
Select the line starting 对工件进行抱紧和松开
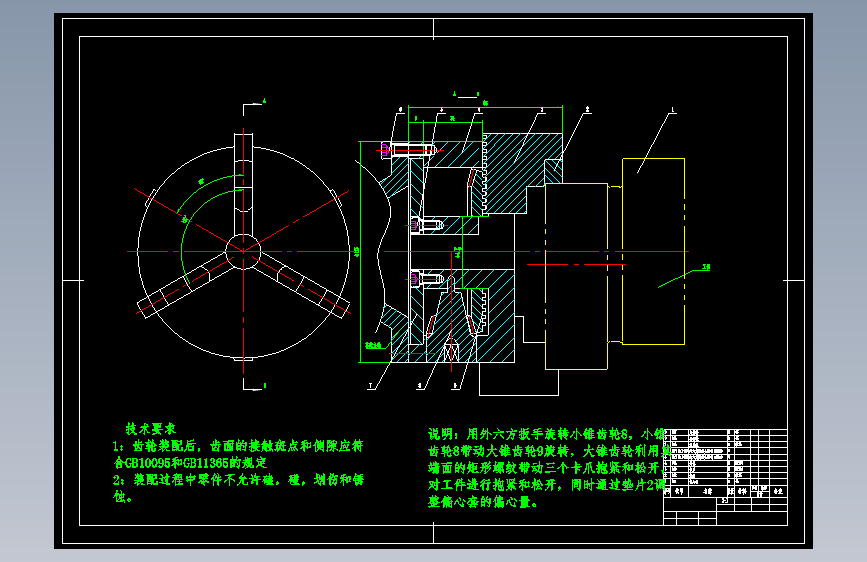(x=546, y=485)
